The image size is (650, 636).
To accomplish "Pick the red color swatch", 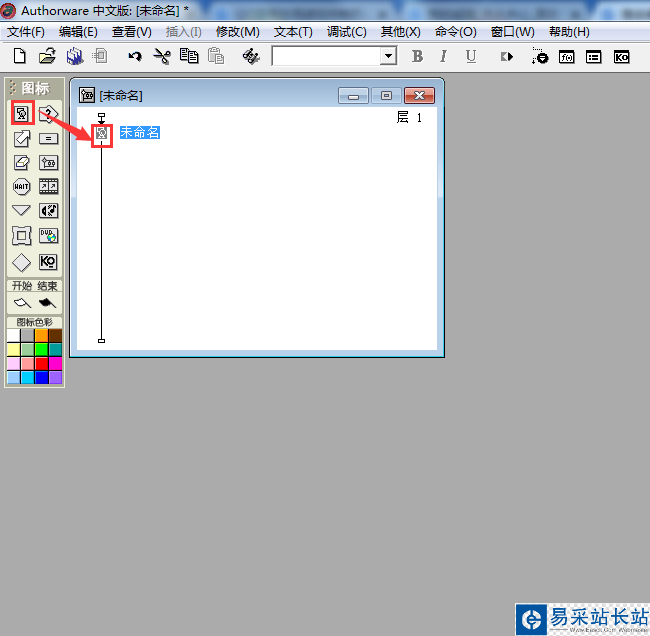I will click(41, 364).
